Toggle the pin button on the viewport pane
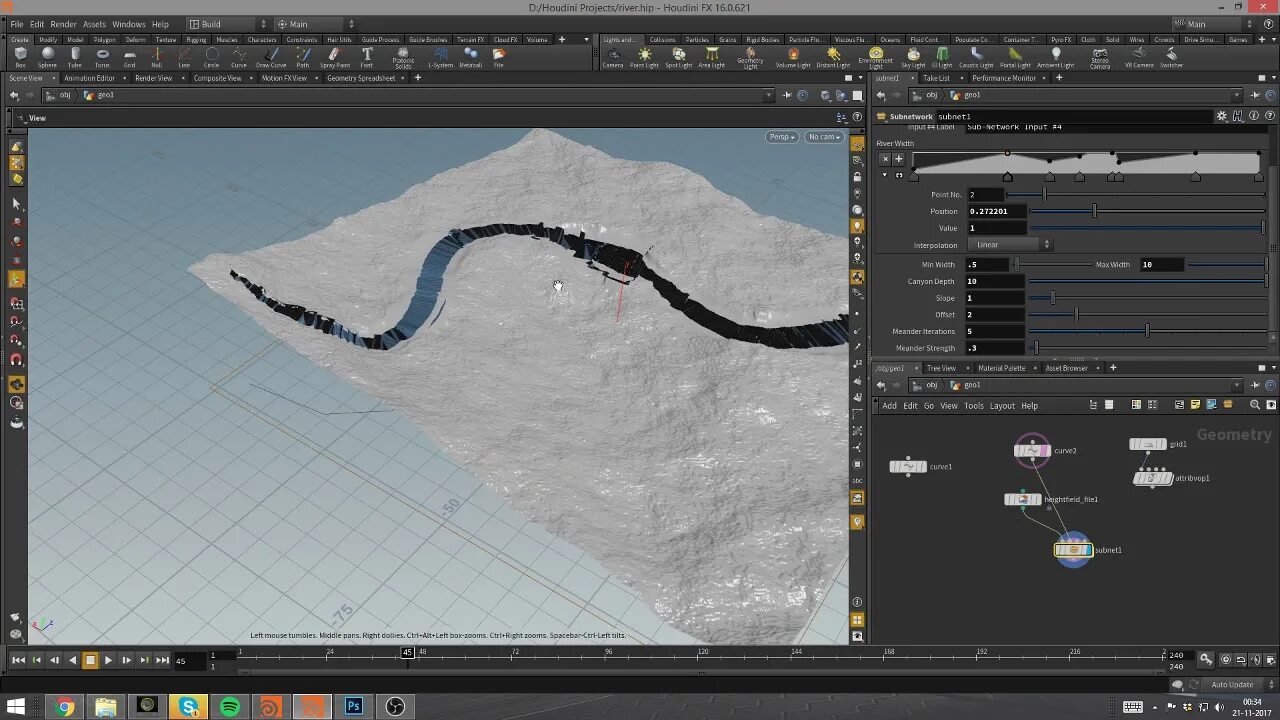1280x720 pixels. pos(786,95)
